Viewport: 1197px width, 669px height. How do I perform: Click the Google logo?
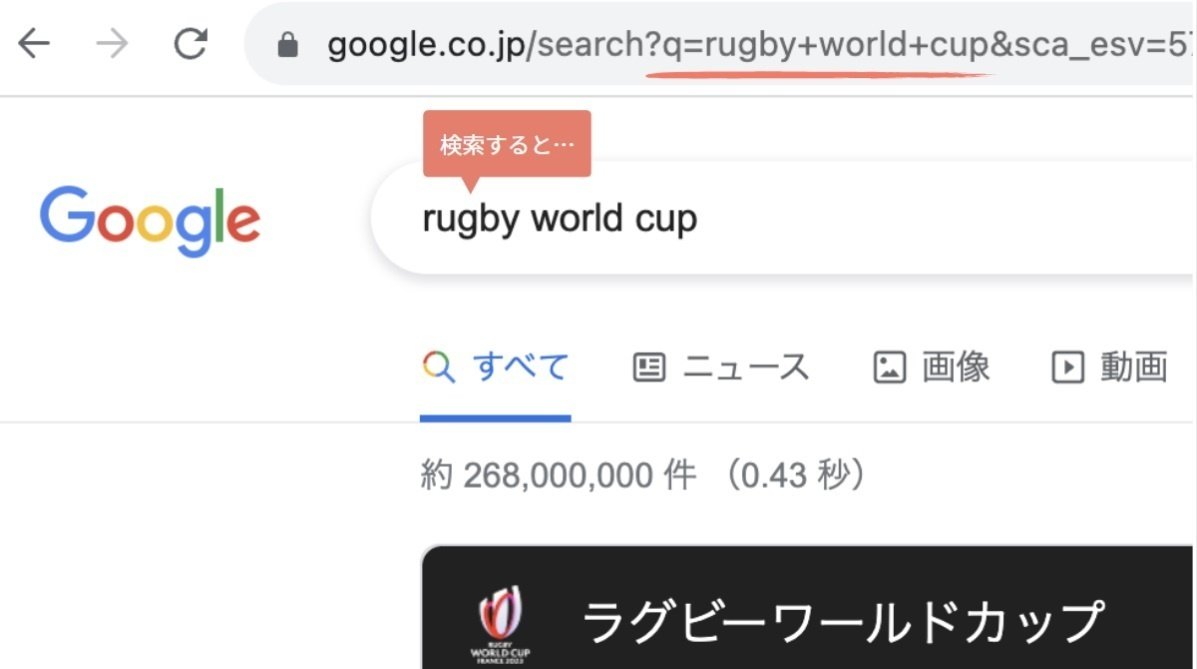(x=150, y=220)
